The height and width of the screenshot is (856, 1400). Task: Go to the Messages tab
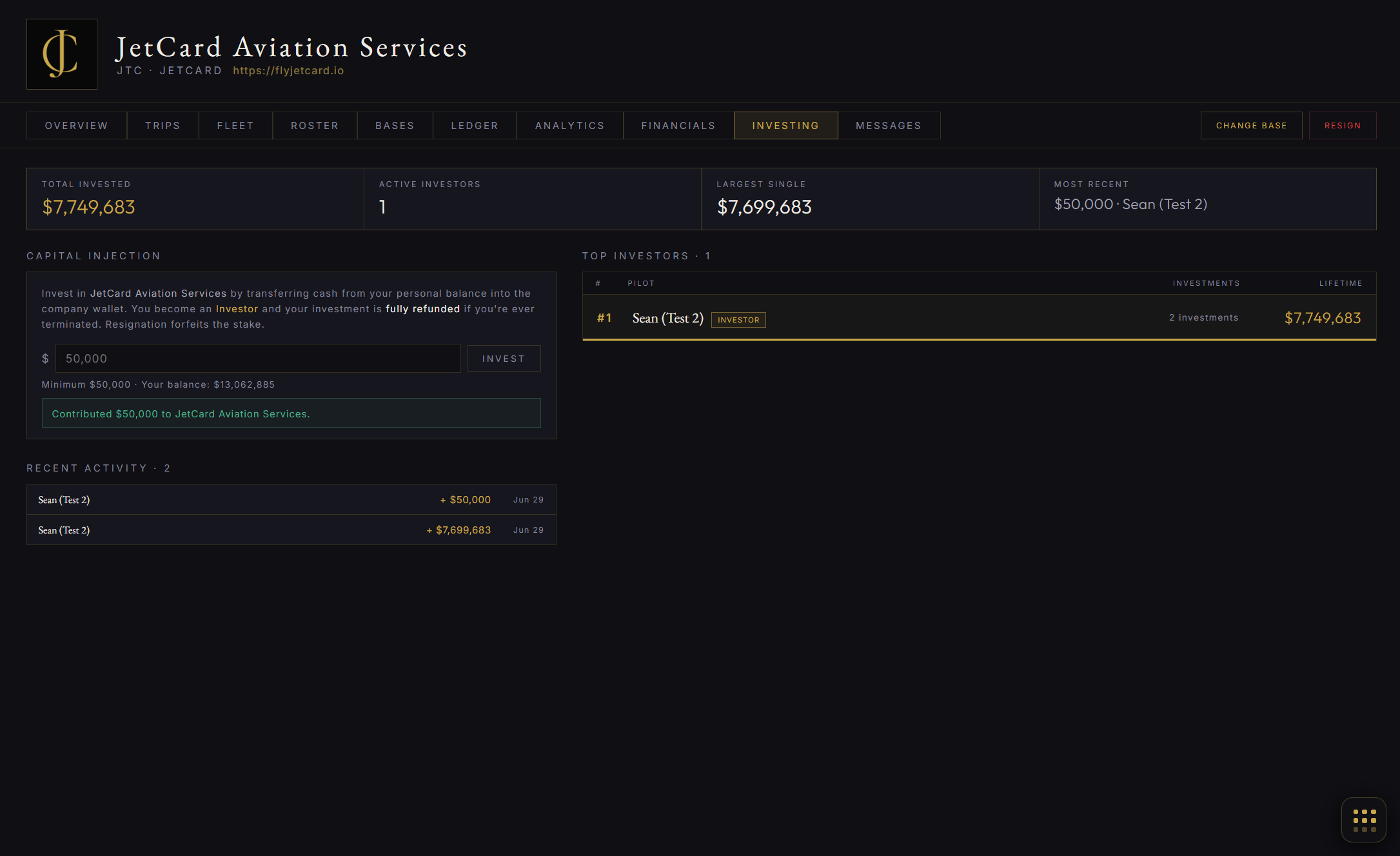(x=889, y=126)
